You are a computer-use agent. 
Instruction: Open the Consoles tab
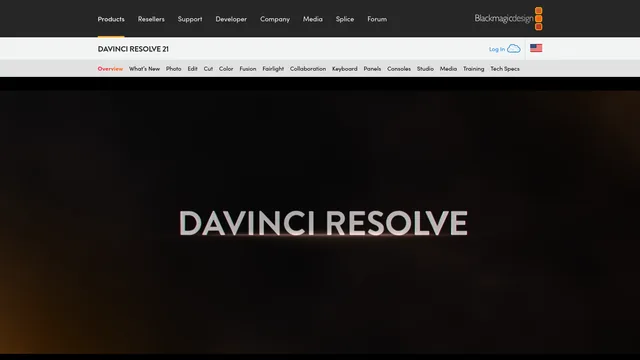tap(399, 69)
